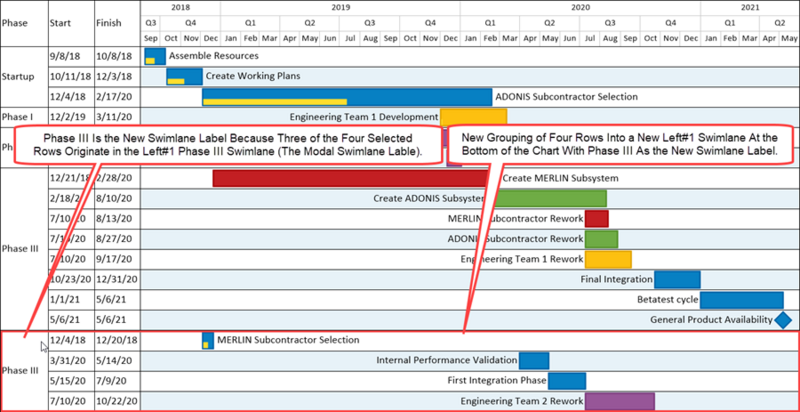The image size is (800, 412).
Task: Click the 'Betatest cycle' label text
Action: 667,300
